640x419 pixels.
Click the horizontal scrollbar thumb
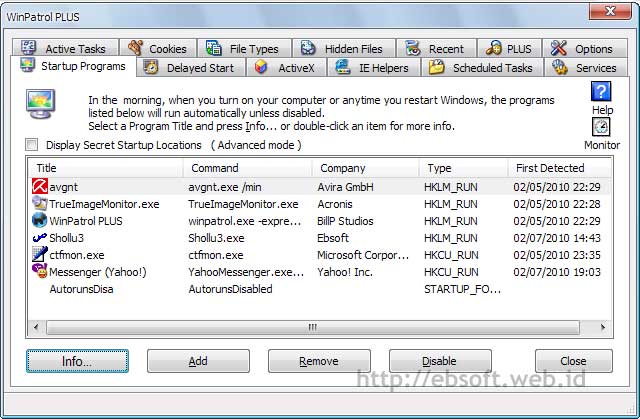pos(313,327)
